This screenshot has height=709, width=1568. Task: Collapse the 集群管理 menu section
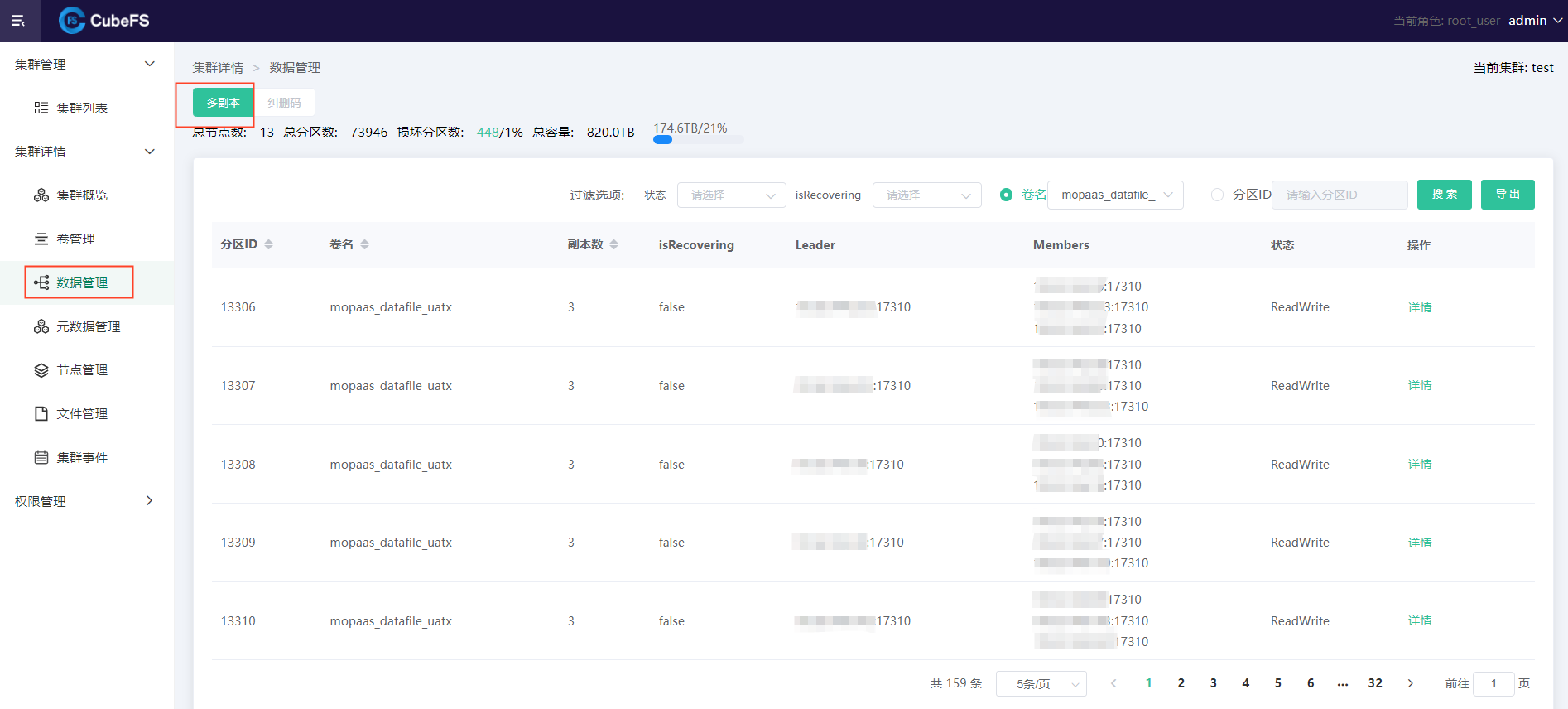click(86, 64)
